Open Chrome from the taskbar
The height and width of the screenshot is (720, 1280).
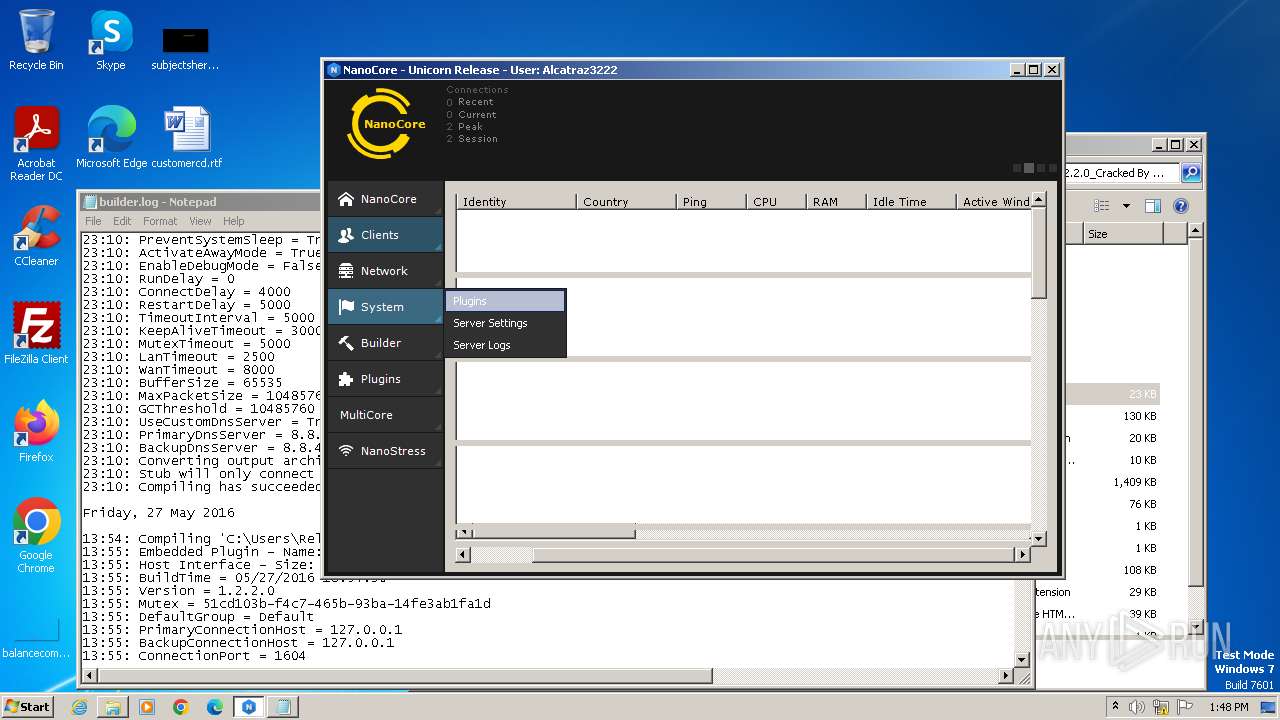[181, 707]
